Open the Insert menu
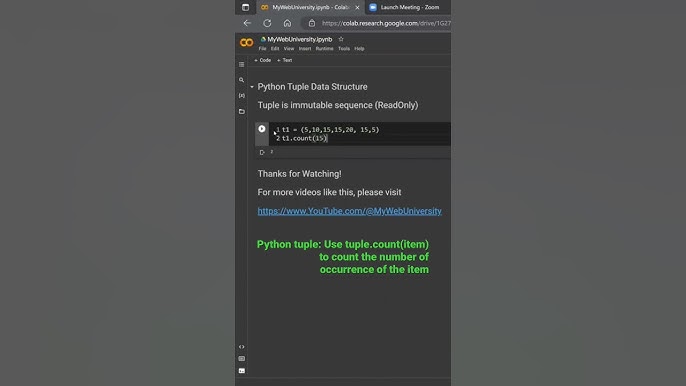The width and height of the screenshot is (686, 386). point(305,49)
